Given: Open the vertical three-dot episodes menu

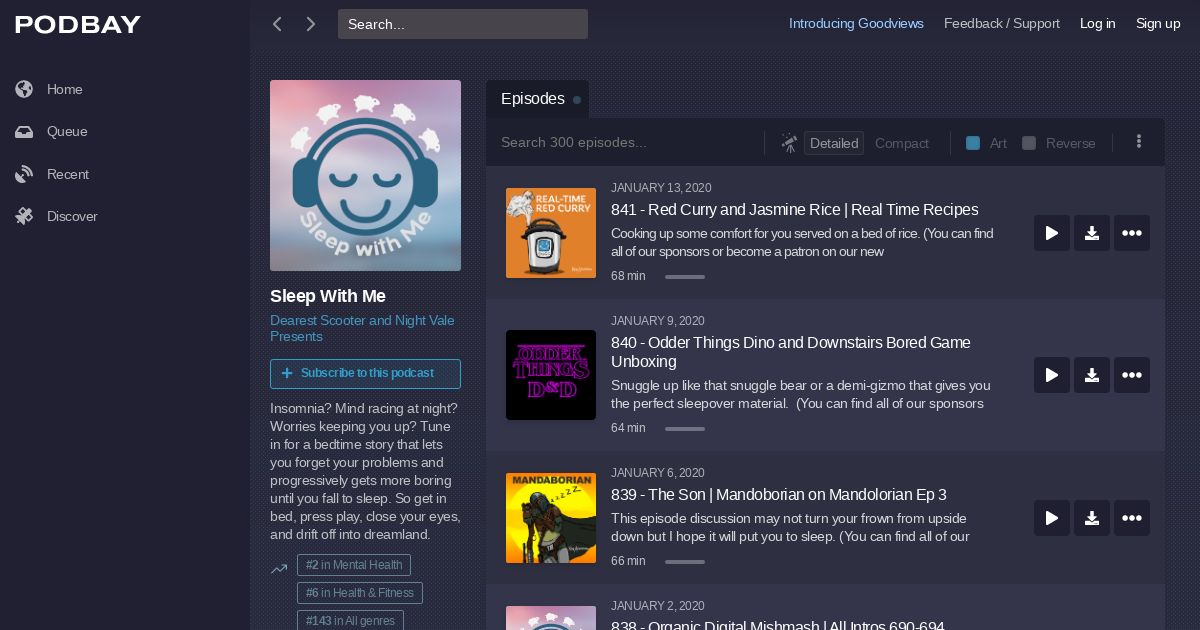Looking at the screenshot, I should point(1138,142).
